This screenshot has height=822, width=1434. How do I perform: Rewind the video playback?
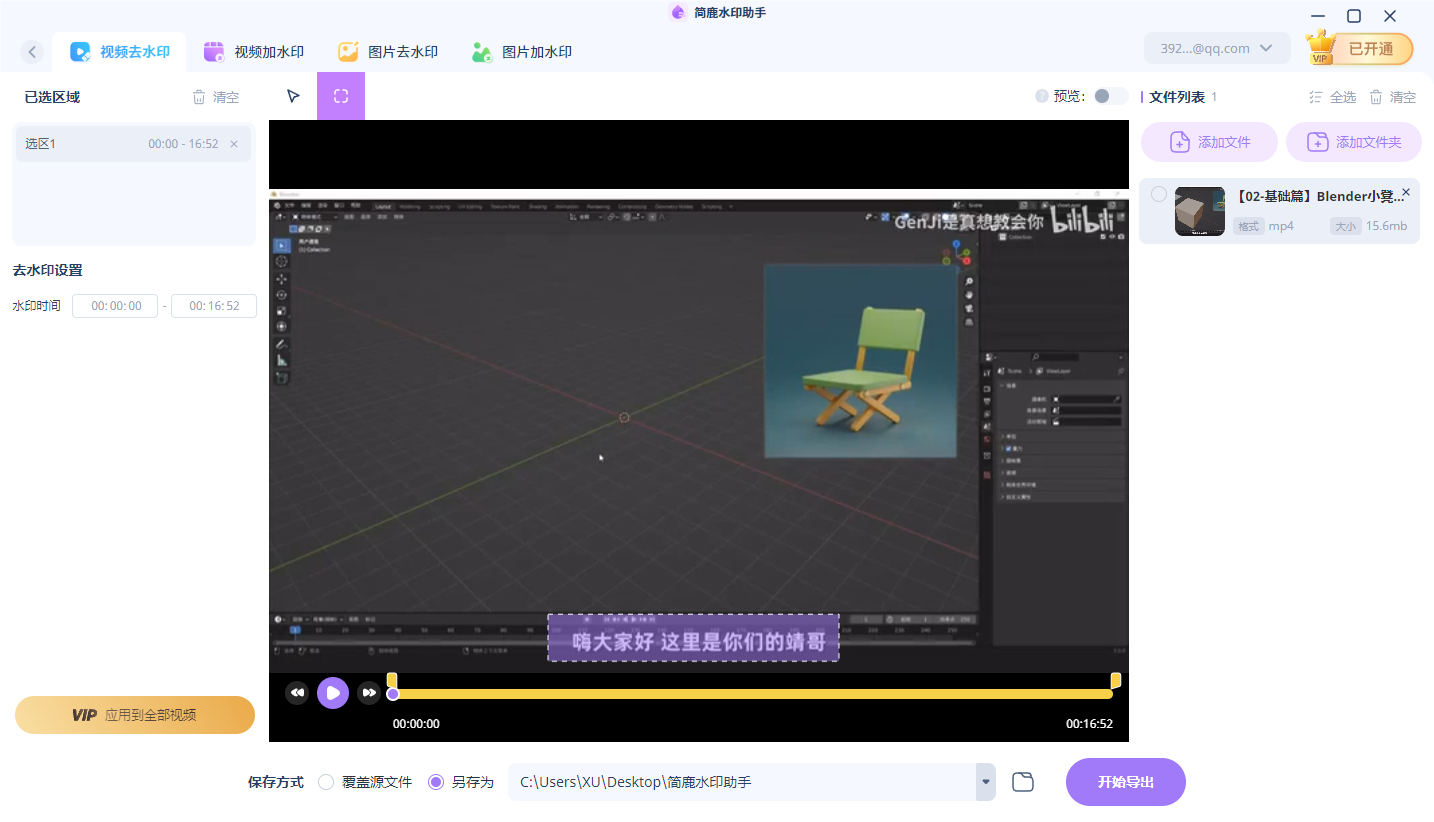click(297, 692)
